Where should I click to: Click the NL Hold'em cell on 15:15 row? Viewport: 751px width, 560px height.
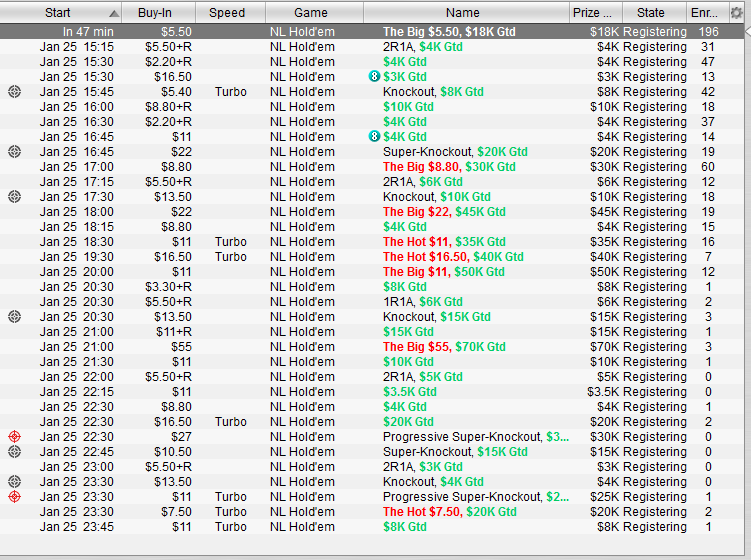coord(302,47)
